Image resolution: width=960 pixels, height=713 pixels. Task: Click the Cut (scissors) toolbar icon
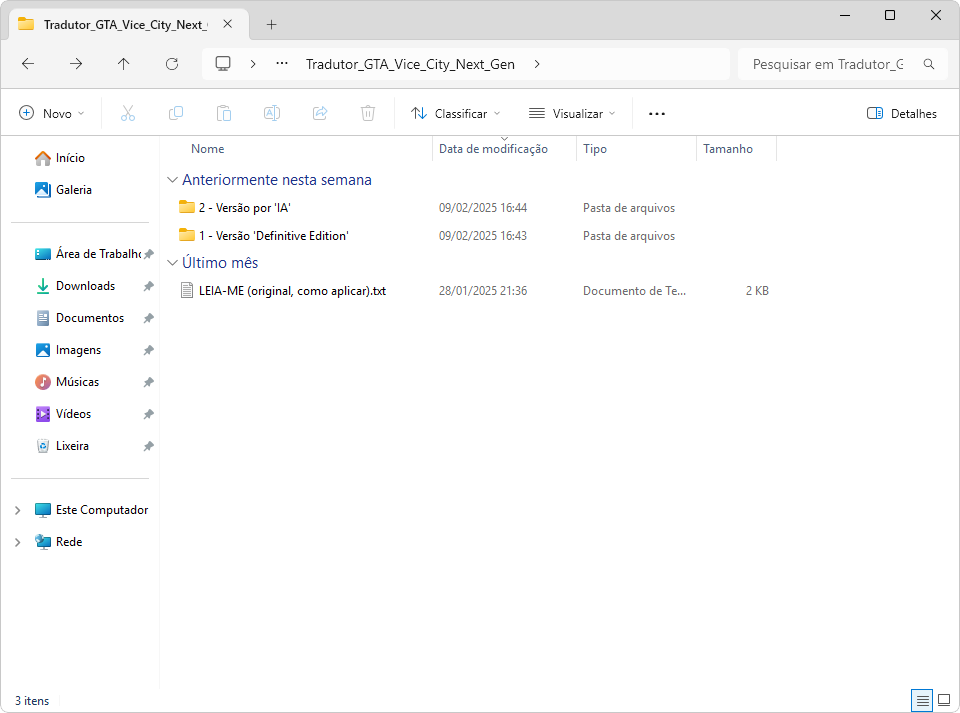127,113
